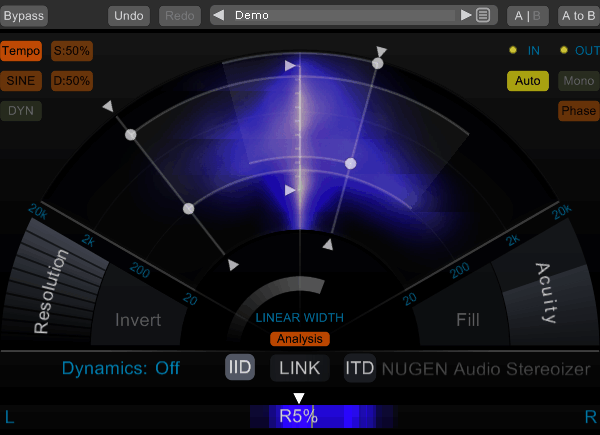The height and width of the screenshot is (435, 600).
Task: Click the Bypass button
Action: pos(24,16)
